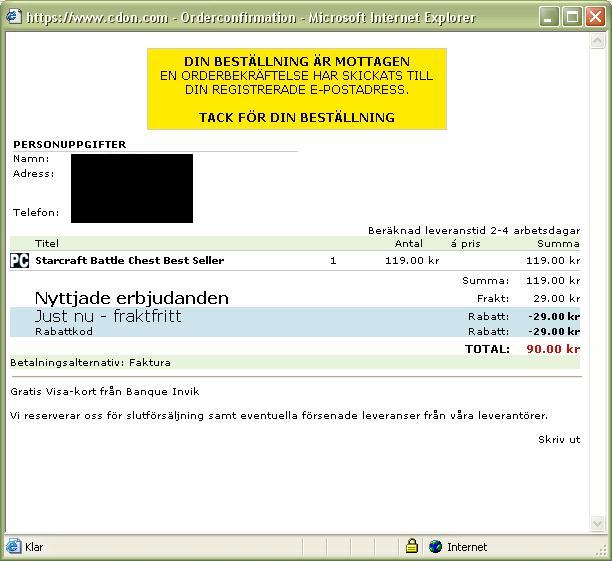Click the Just nu - fraktfritt offer

[x=108, y=316]
